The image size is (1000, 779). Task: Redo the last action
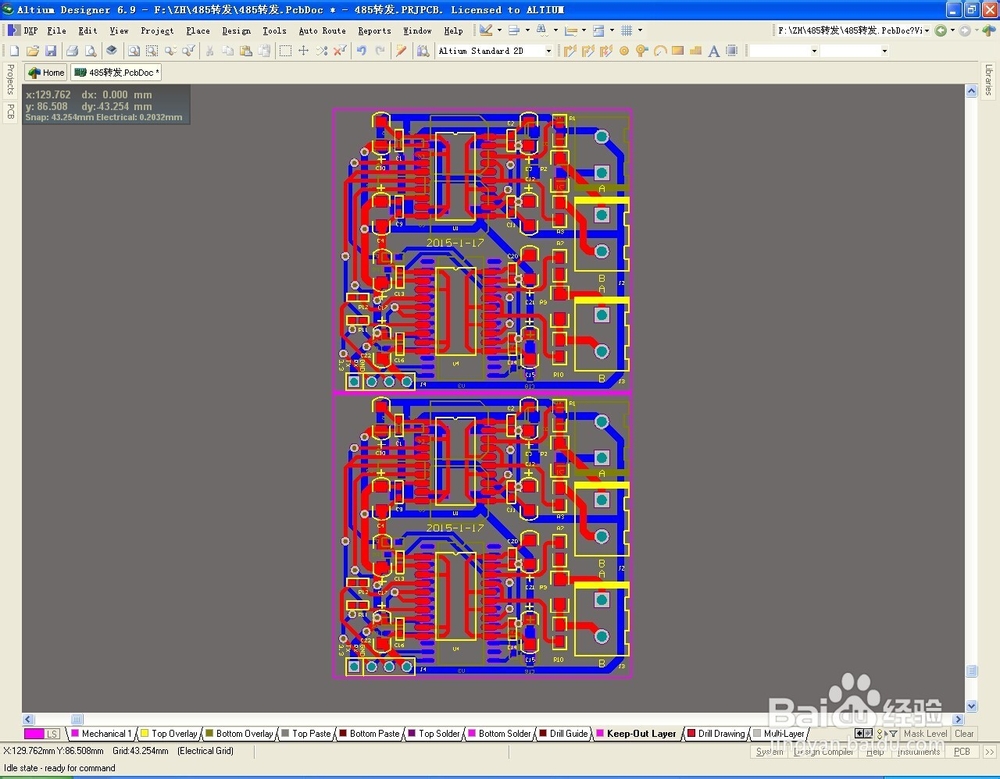pyautogui.click(x=380, y=50)
